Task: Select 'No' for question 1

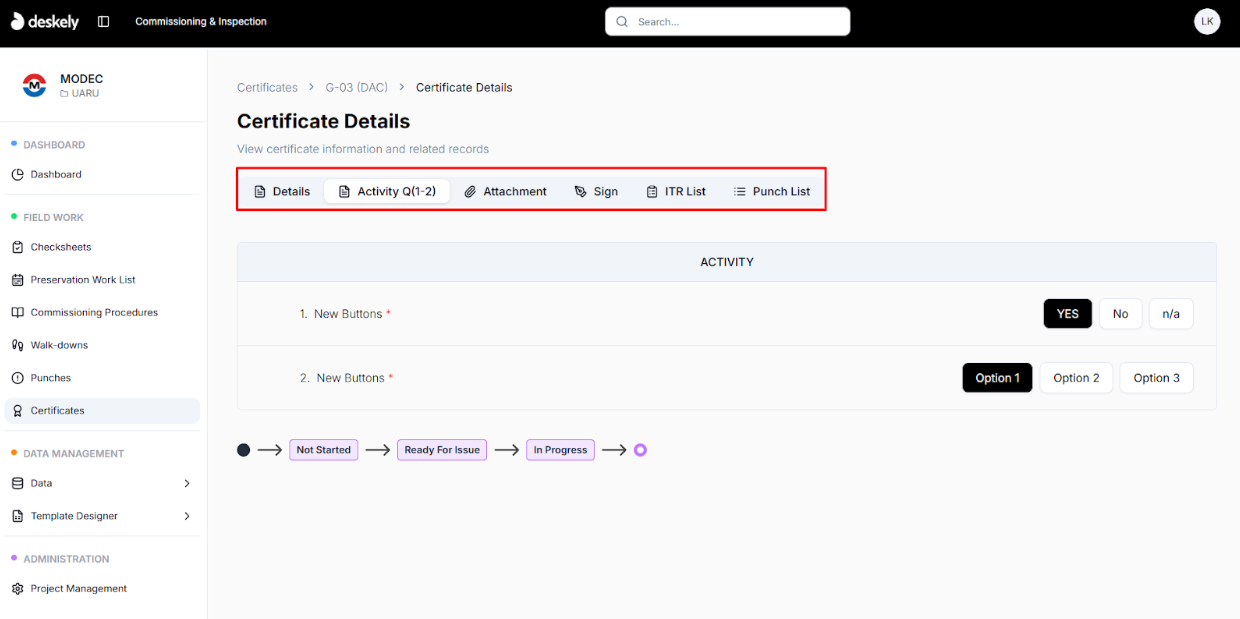Action: click(1120, 314)
